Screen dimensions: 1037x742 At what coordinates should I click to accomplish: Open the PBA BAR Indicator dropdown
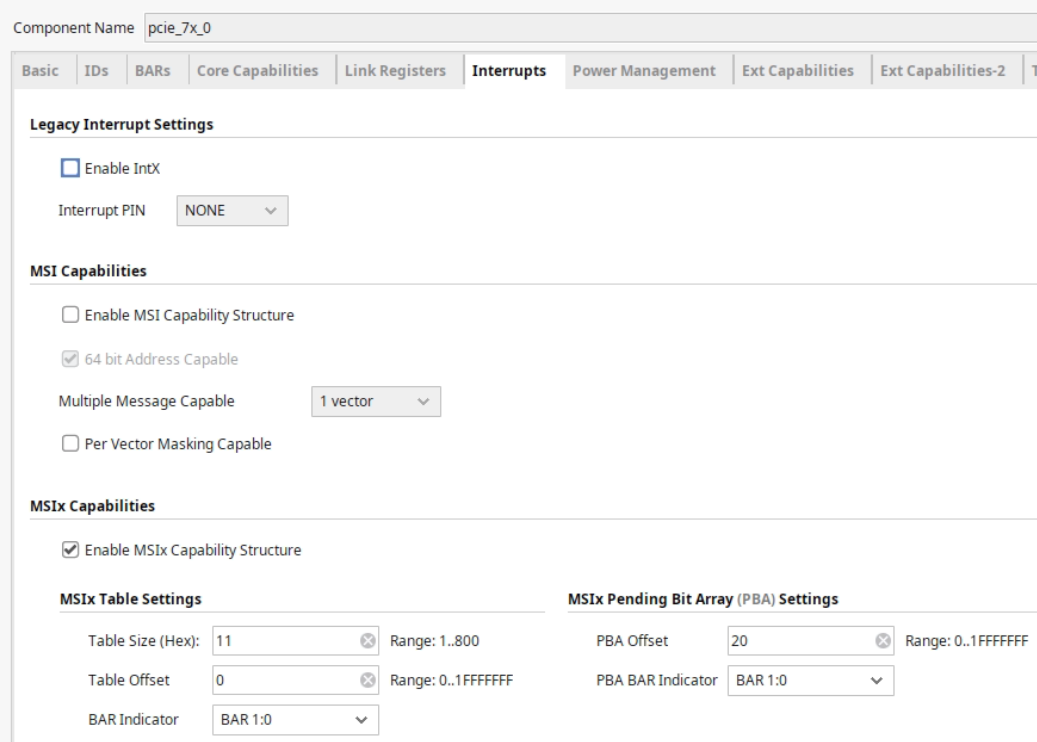pyautogui.click(x=811, y=680)
